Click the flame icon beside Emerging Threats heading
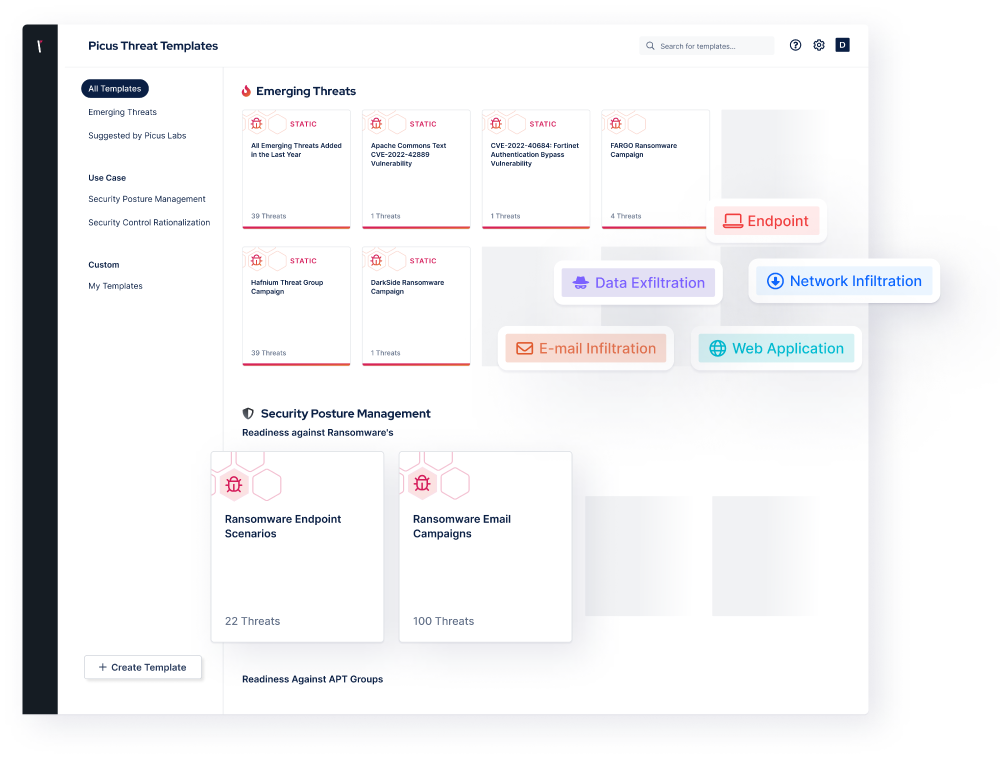 click(x=246, y=91)
